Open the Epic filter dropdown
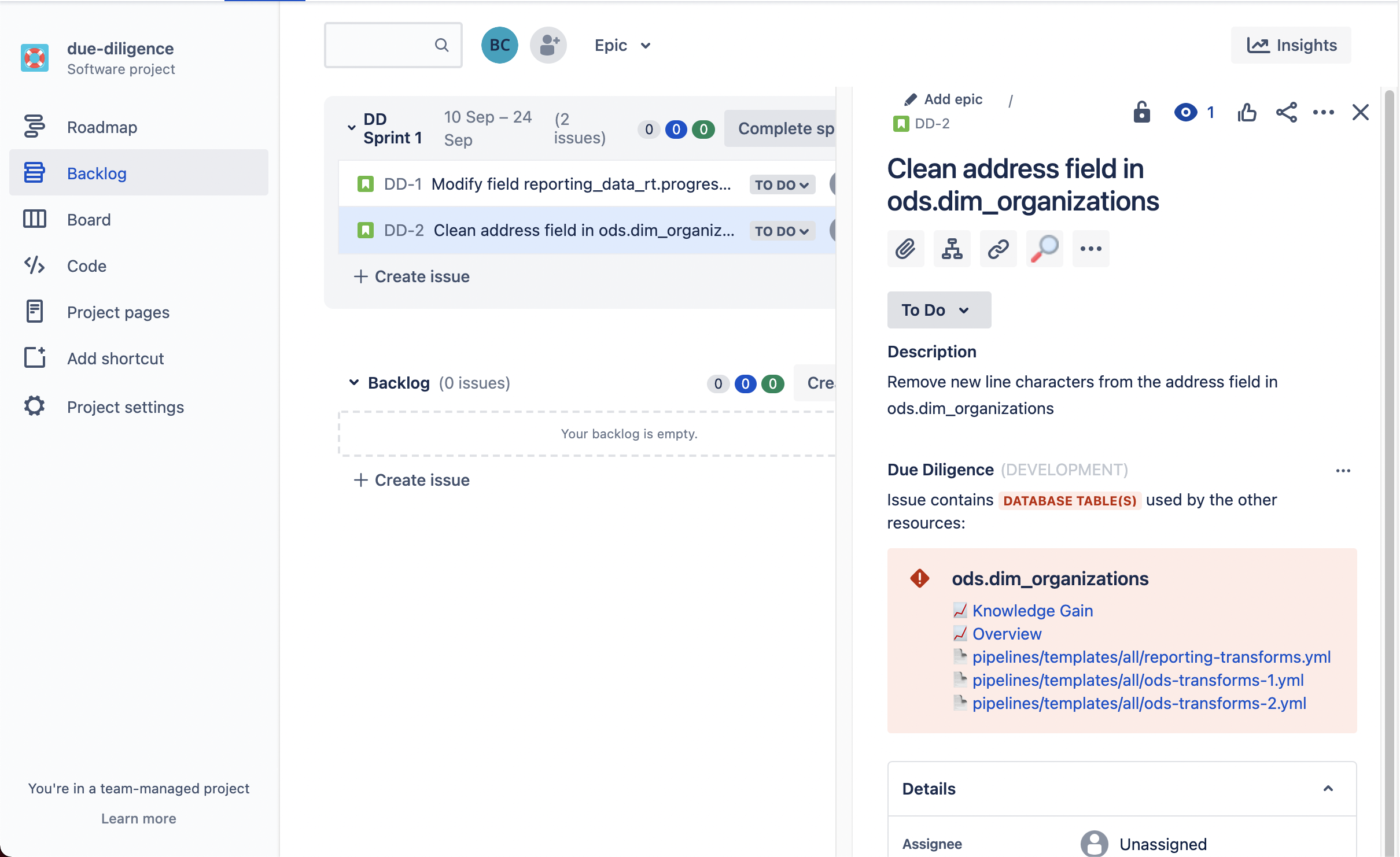Image resolution: width=1400 pixels, height=857 pixels. pos(622,45)
